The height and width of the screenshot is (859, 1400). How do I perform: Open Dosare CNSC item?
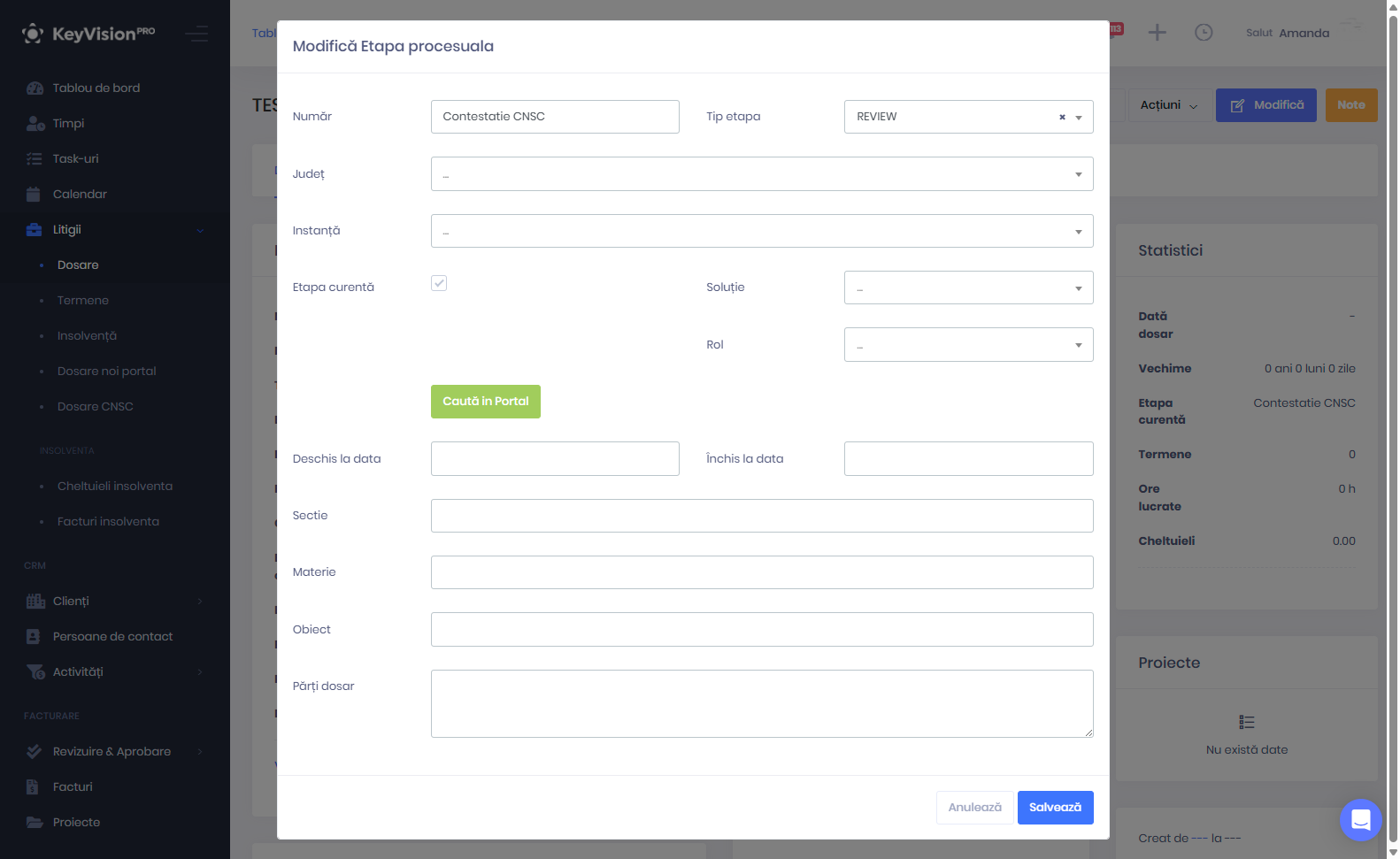[x=95, y=406]
